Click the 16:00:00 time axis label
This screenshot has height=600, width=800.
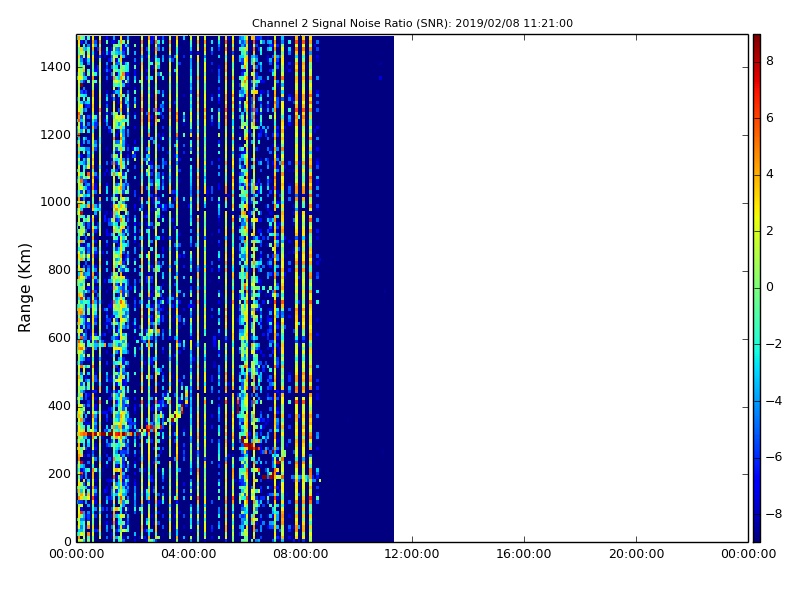click(524, 554)
